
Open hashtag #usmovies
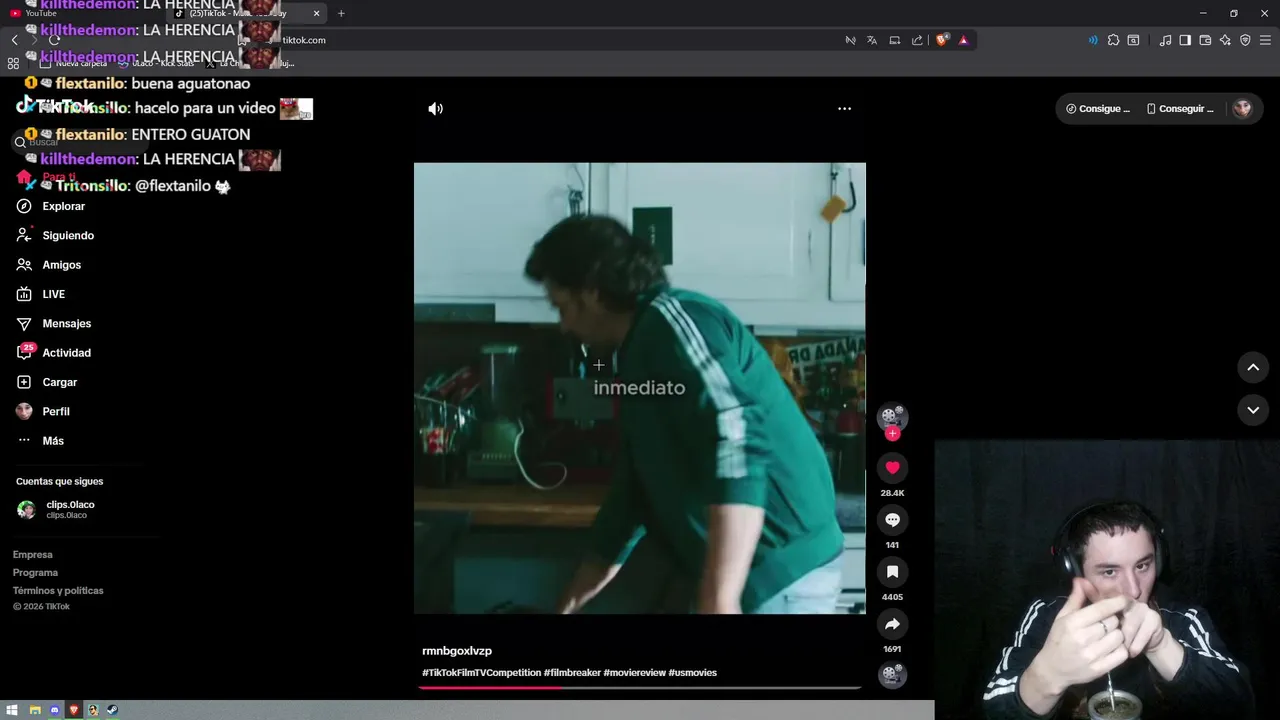pyautogui.click(x=693, y=673)
